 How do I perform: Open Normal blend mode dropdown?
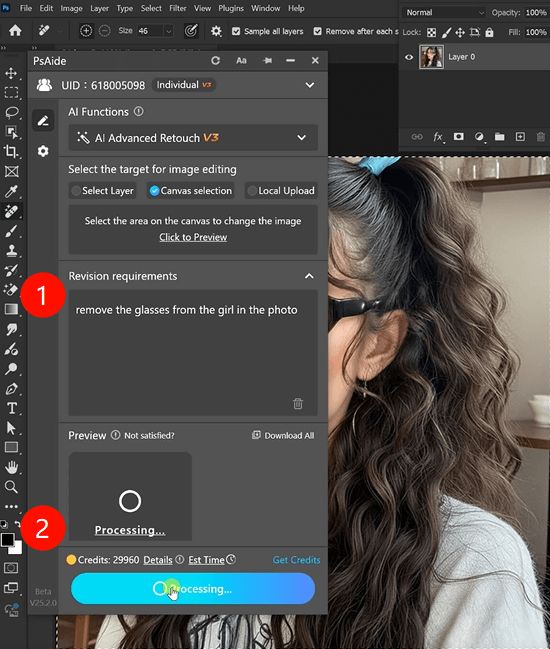click(444, 12)
